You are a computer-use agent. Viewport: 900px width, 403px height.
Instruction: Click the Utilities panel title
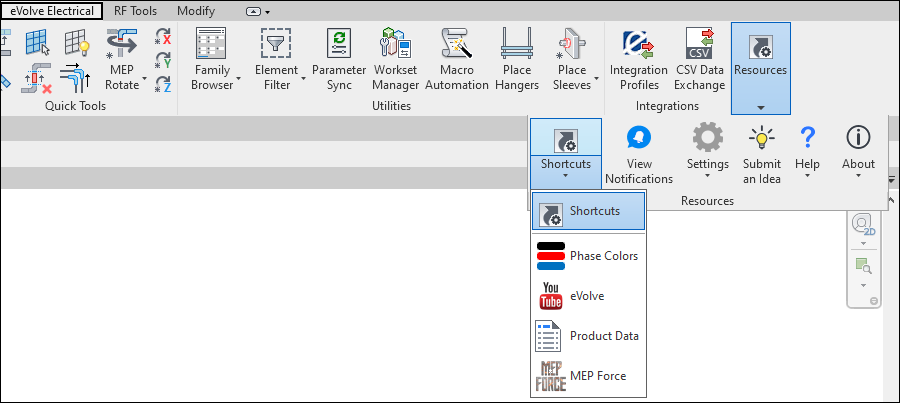(391, 106)
